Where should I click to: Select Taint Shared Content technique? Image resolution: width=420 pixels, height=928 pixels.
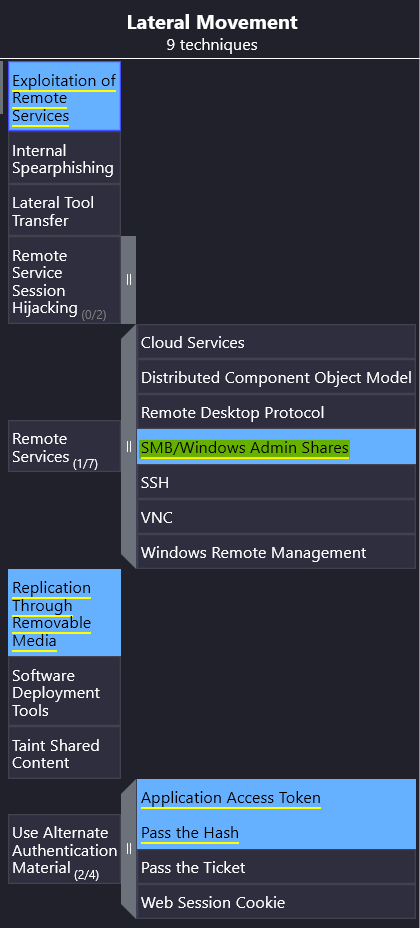point(64,753)
